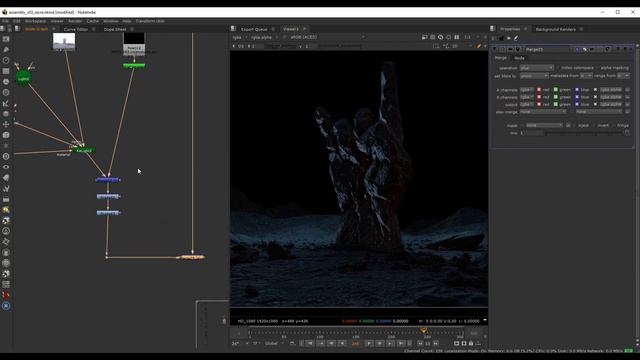Select the topmost blue node below ReLight2
Screen dimensions: 640x360
(108, 180)
